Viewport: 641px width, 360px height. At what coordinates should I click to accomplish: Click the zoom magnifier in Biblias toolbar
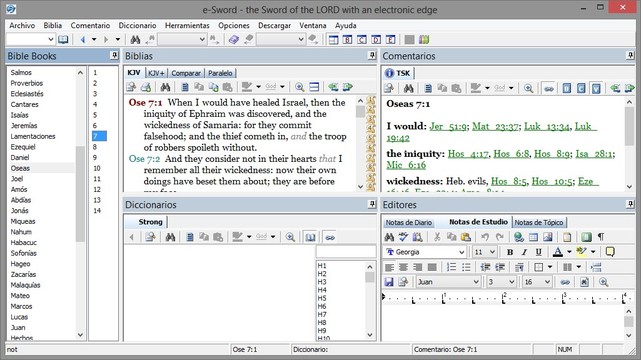coord(299,87)
